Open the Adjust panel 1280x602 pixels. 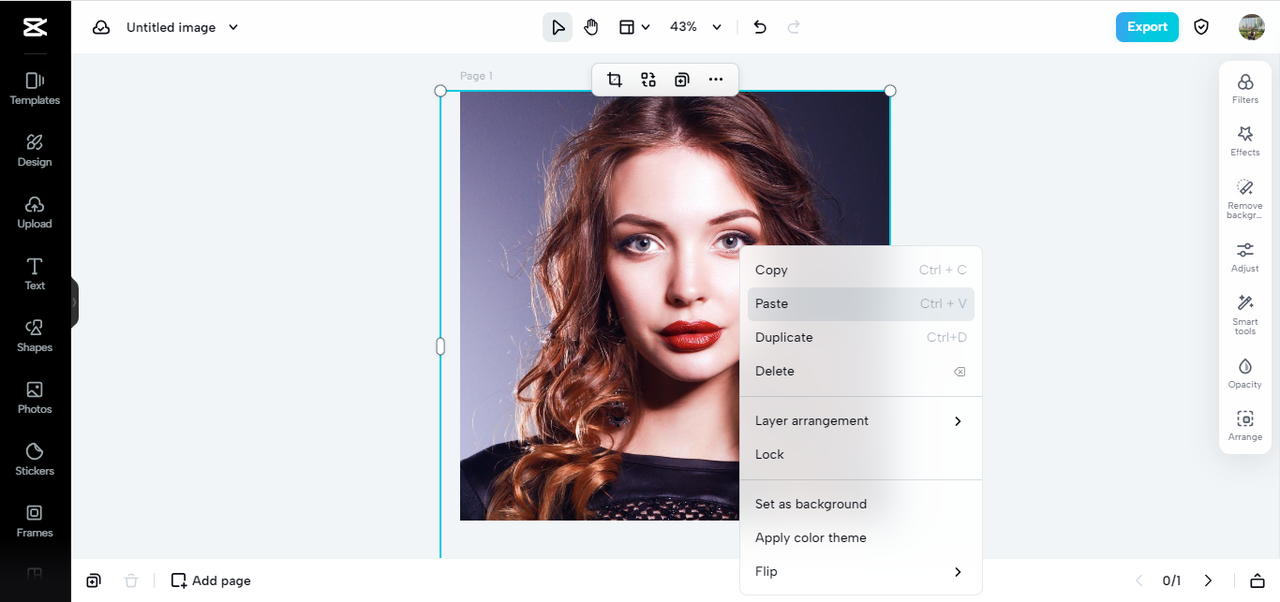click(1245, 257)
